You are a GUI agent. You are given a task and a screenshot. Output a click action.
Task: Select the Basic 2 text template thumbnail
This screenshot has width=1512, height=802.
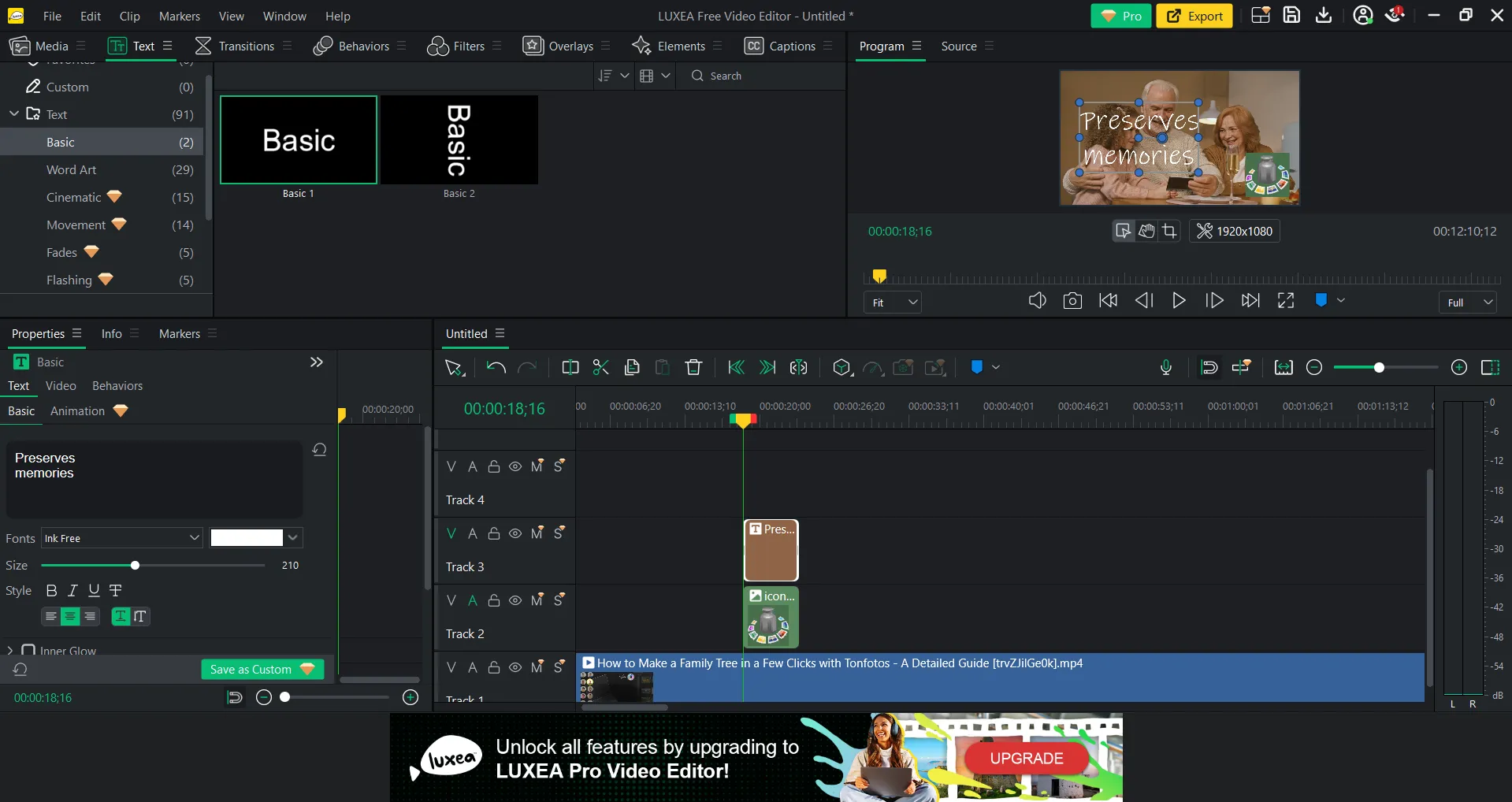tap(459, 139)
